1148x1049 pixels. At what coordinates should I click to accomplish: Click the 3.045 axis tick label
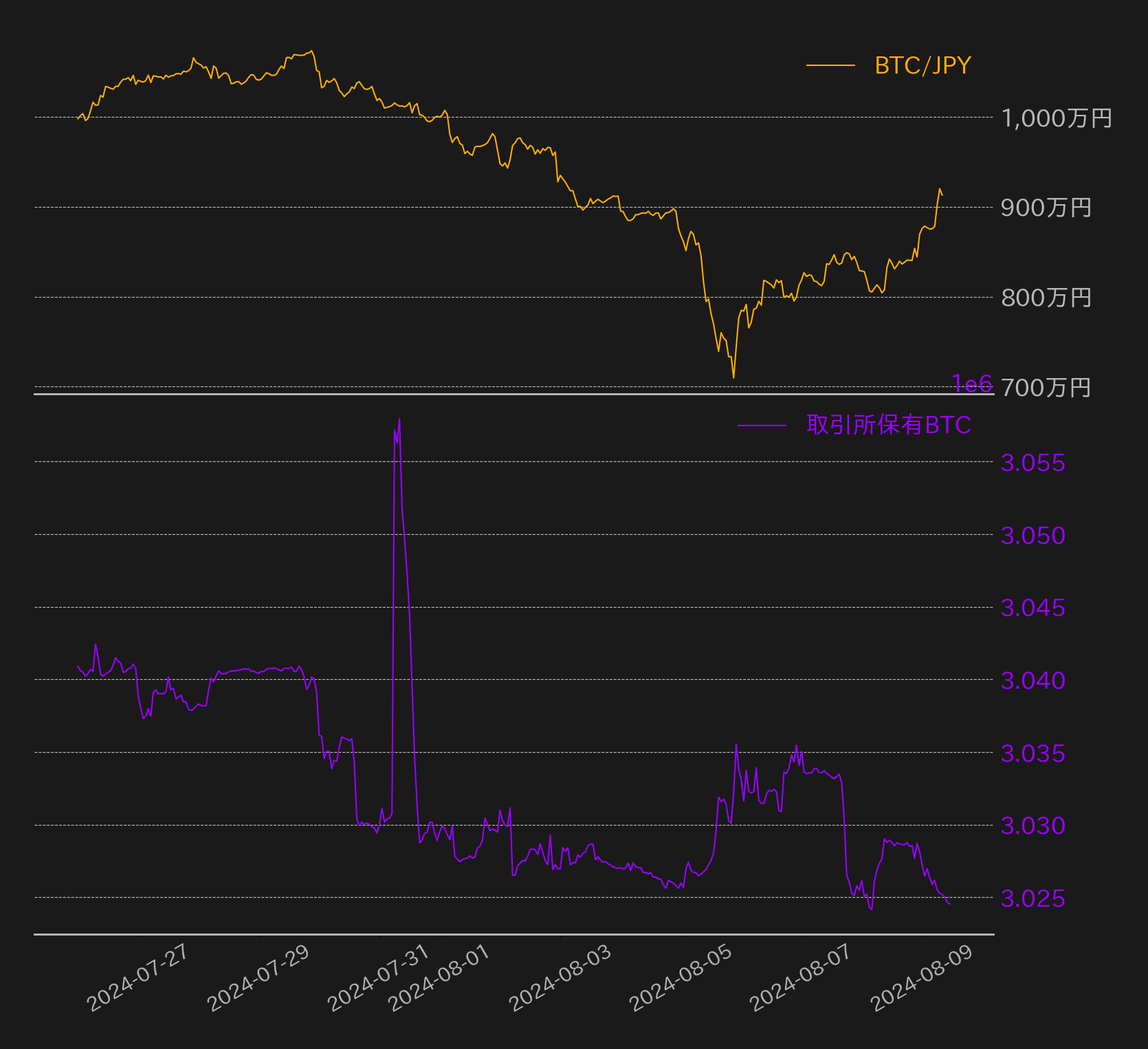1033,608
